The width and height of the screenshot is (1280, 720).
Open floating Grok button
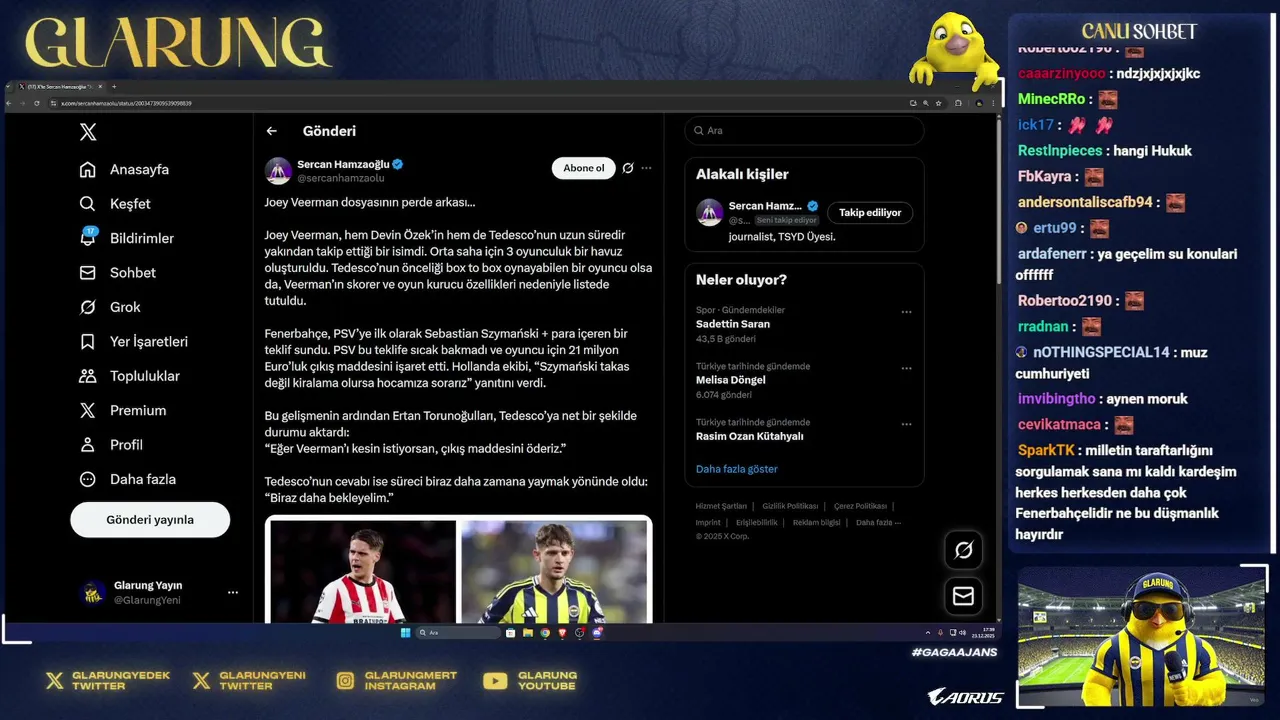pos(964,550)
